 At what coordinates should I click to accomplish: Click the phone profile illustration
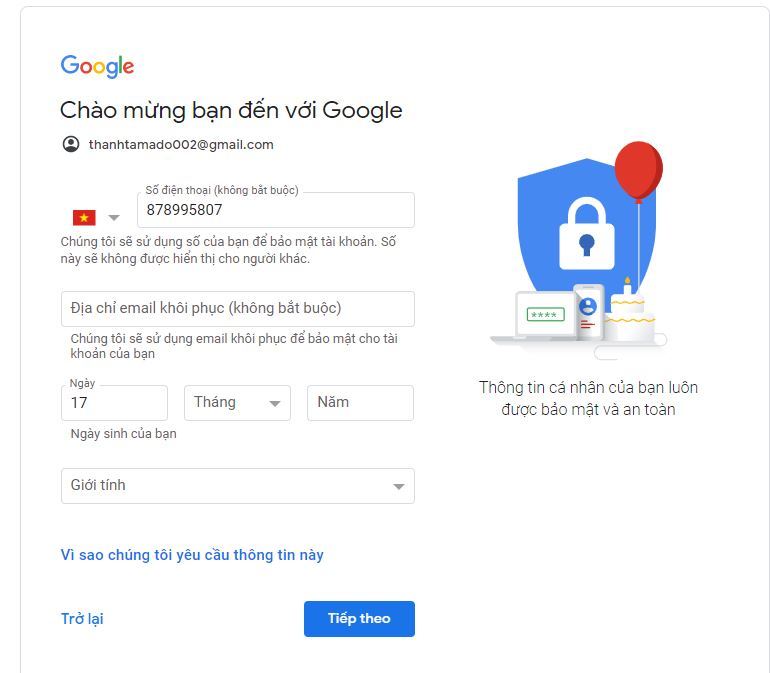588,312
